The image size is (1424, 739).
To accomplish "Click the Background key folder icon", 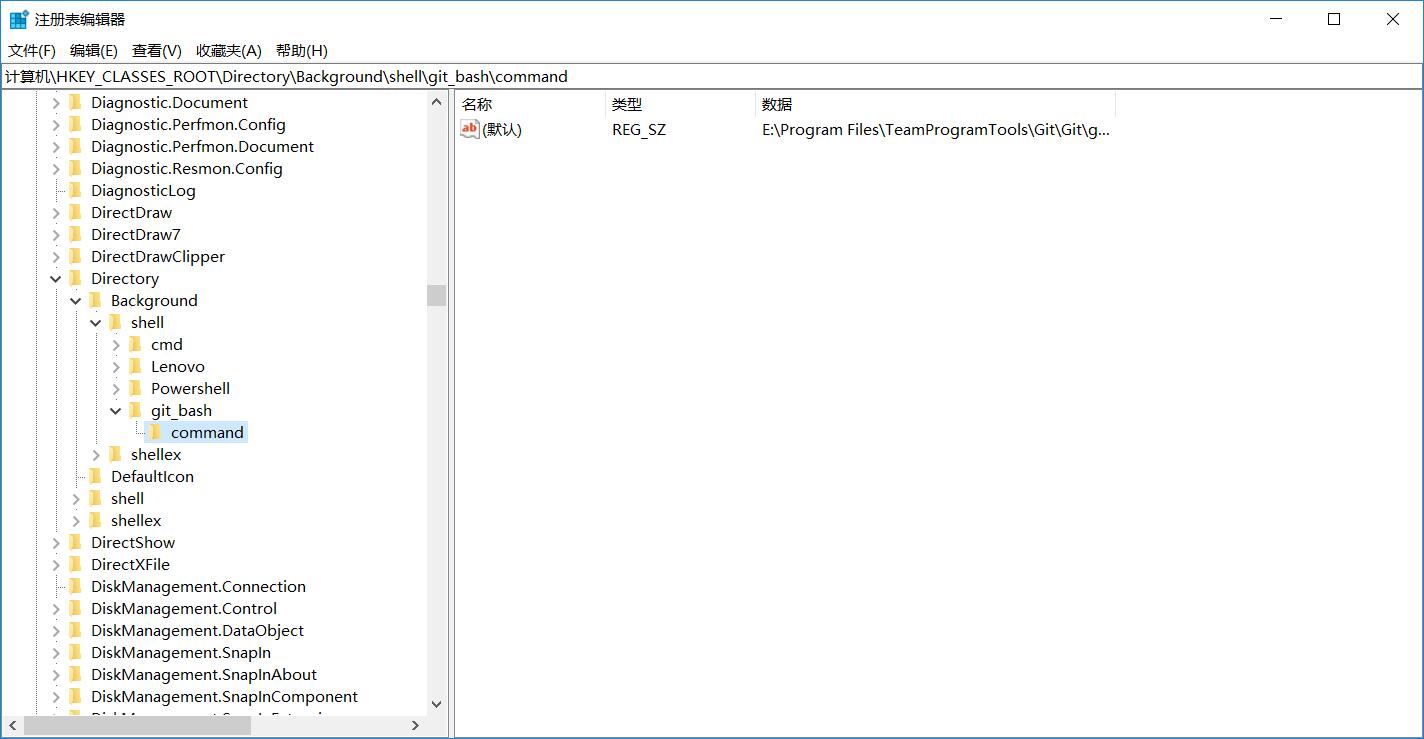I will click(x=94, y=300).
